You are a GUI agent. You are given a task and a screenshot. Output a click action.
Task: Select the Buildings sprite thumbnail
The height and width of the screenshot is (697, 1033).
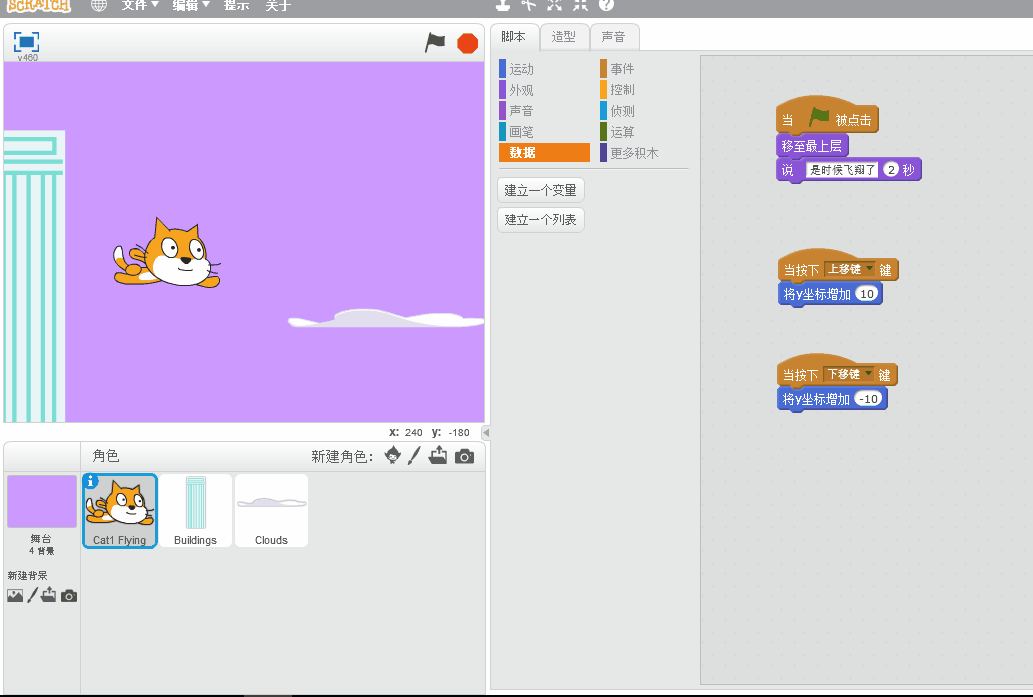[195, 511]
